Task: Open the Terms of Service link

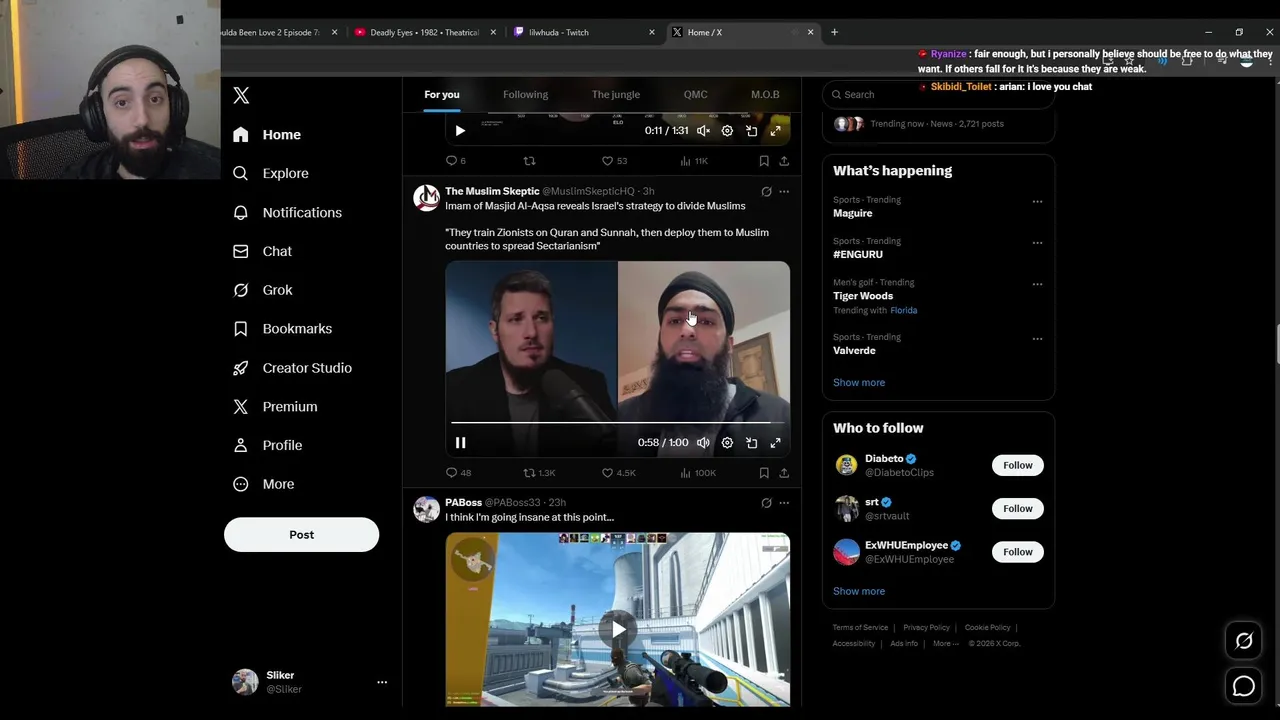Action: pyautogui.click(x=860, y=628)
